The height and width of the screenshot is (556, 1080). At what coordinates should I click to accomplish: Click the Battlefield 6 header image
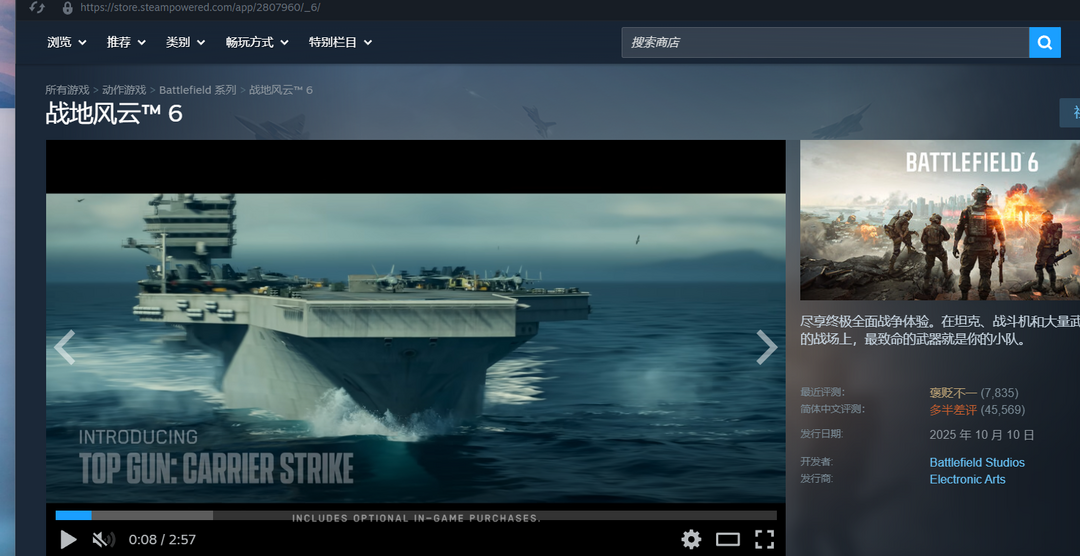(939, 220)
